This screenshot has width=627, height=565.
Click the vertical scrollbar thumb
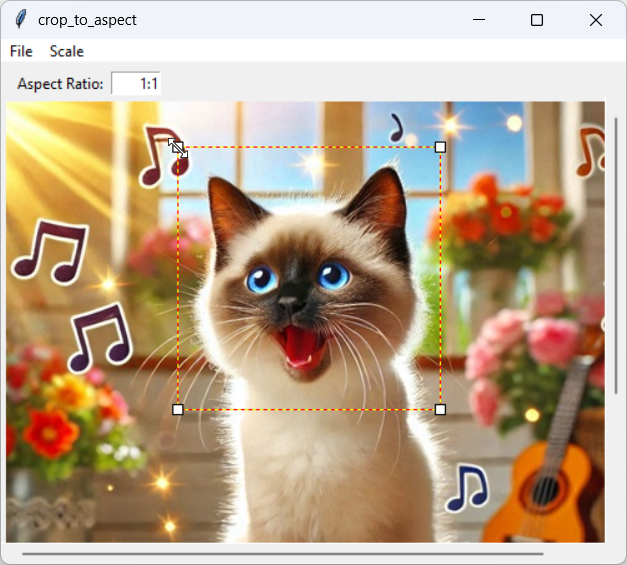pos(616,256)
